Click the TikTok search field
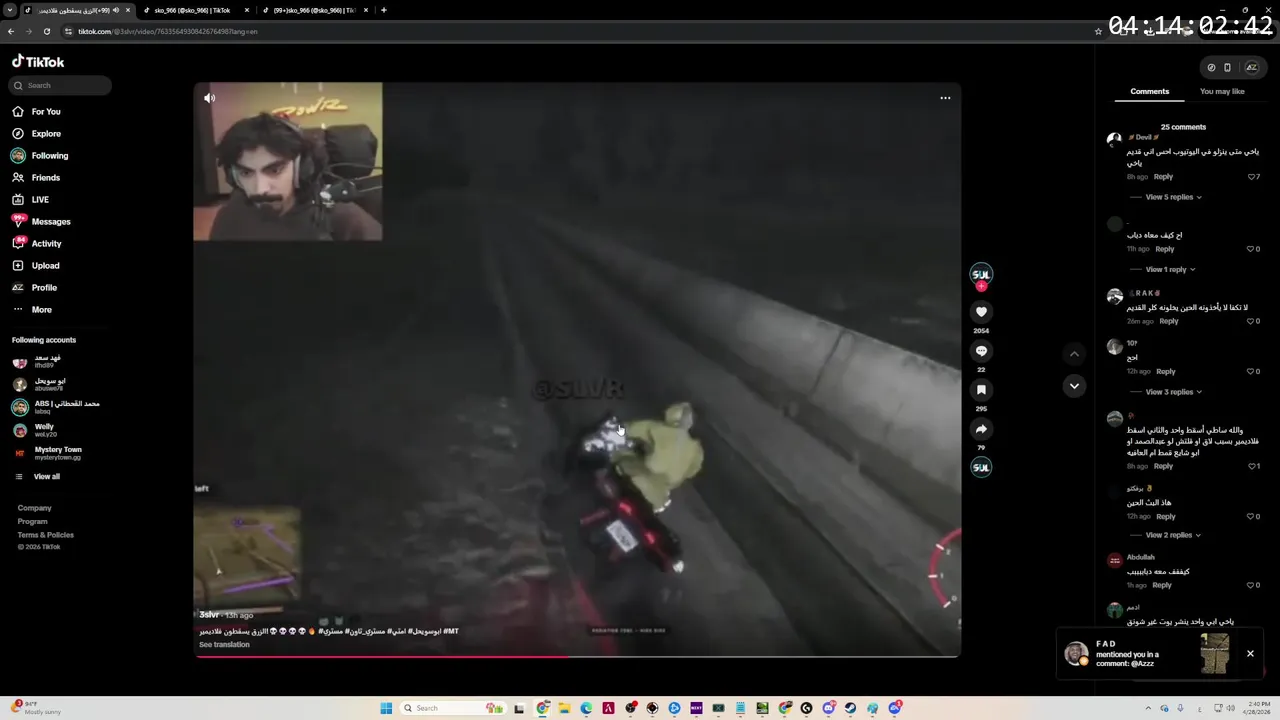Screen dimensions: 1280x720 [61, 85]
